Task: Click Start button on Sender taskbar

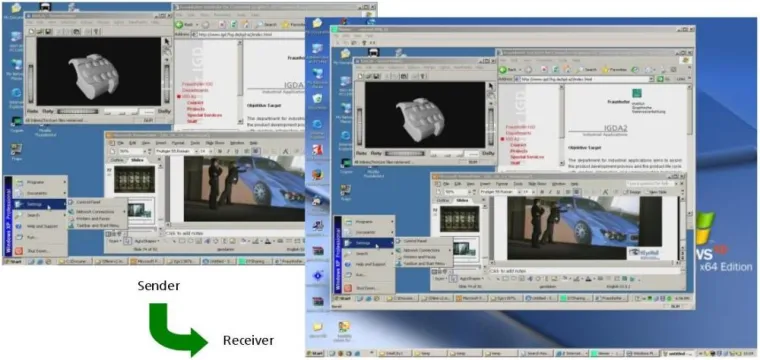Action: tap(14, 261)
